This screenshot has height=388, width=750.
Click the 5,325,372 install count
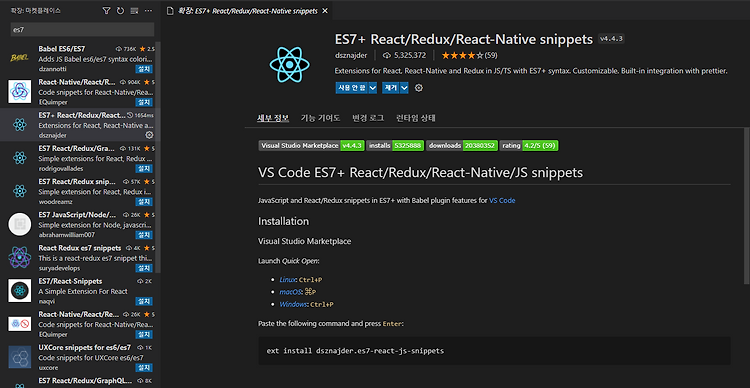(404, 55)
